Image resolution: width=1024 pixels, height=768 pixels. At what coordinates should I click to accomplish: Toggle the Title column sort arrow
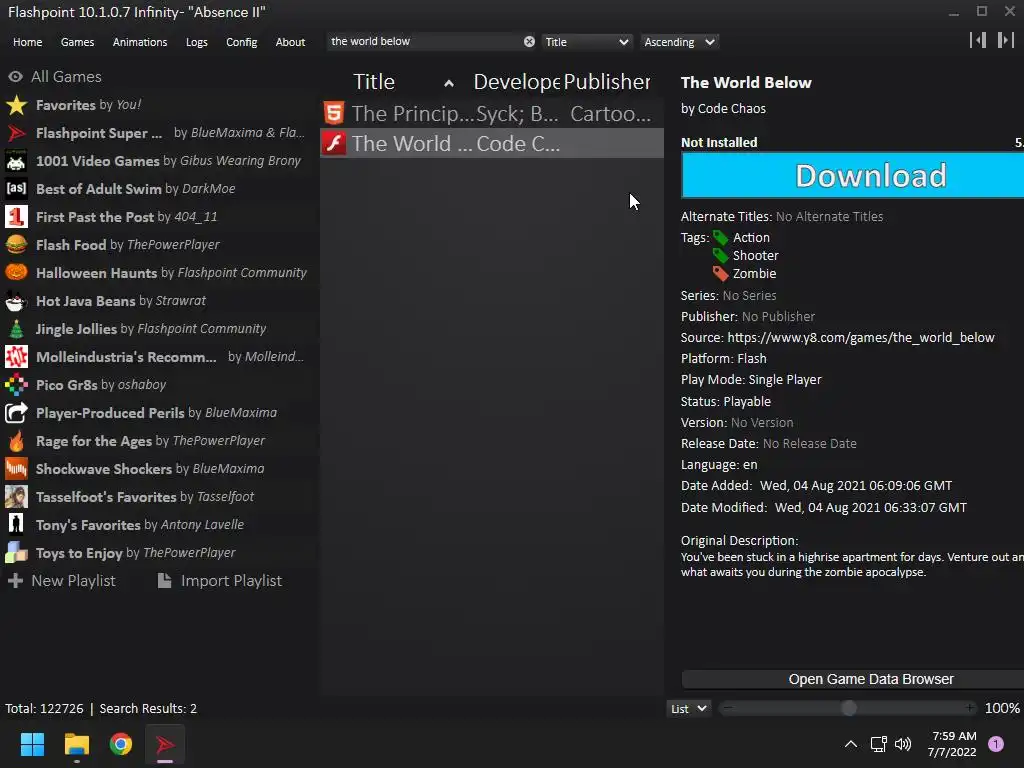(x=449, y=84)
